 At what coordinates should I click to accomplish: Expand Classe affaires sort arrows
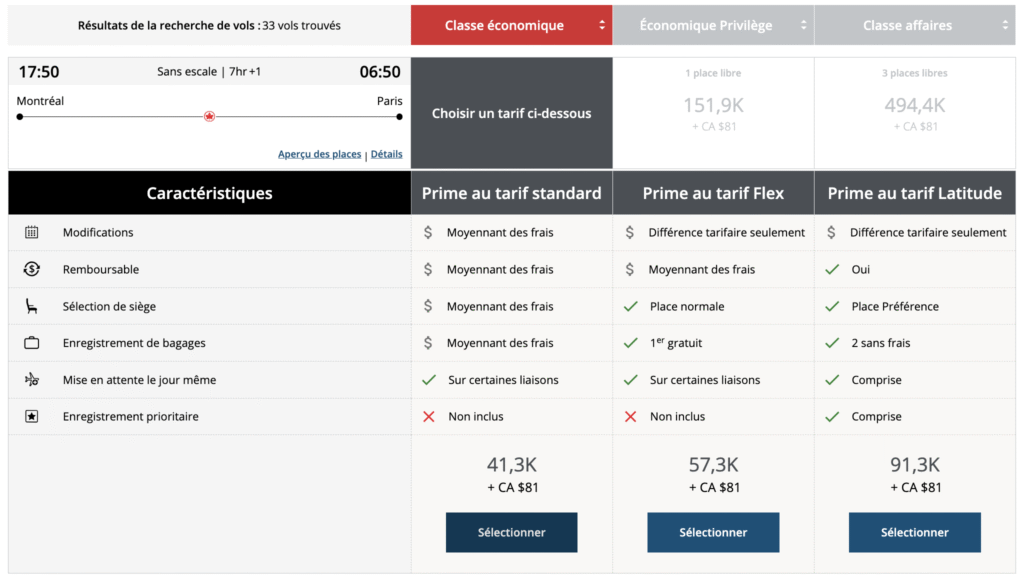coord(1005,25)
